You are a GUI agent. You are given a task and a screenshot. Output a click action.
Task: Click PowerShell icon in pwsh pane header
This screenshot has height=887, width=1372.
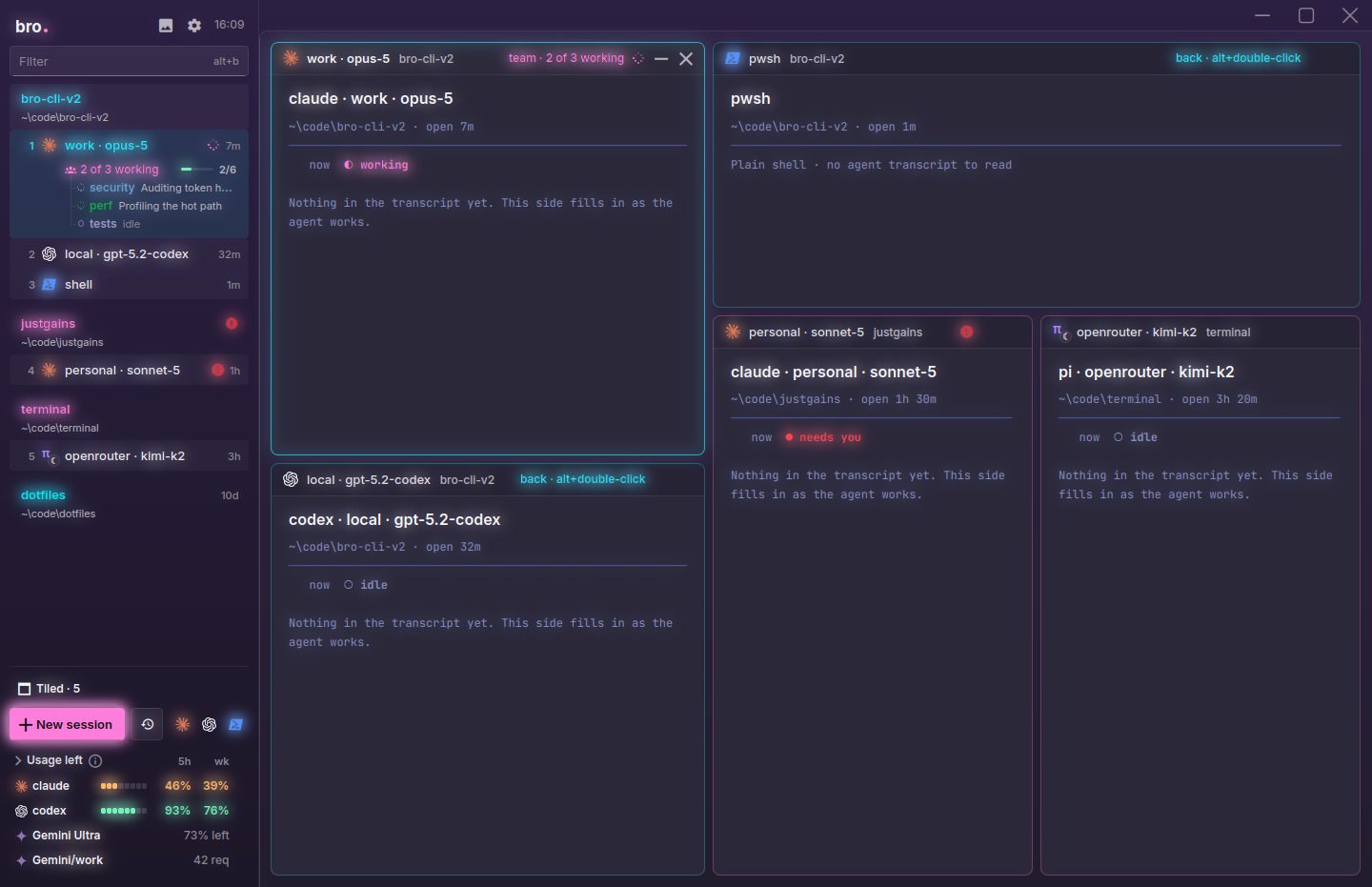tap(733, 58)
